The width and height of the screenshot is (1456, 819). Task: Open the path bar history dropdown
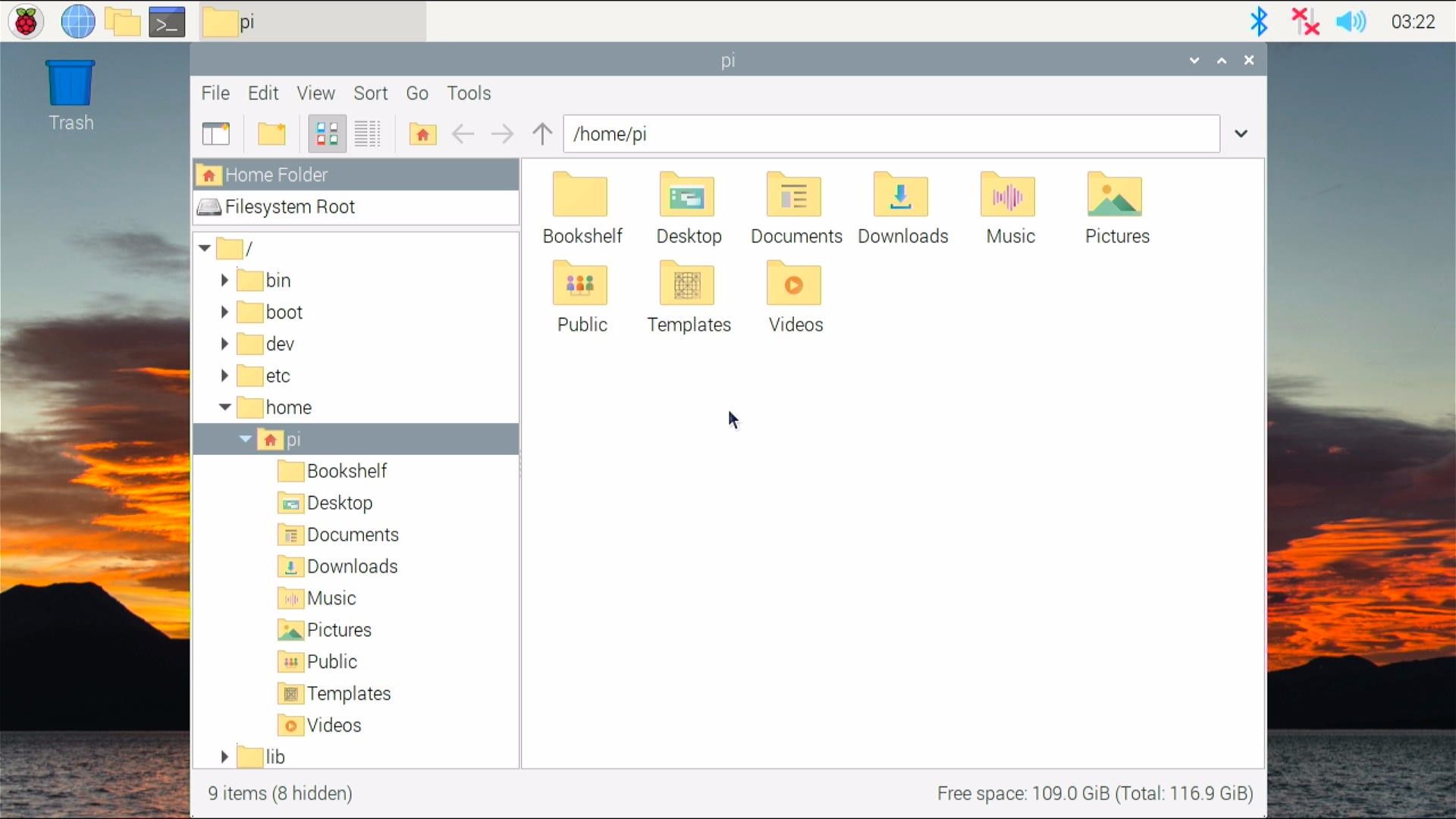pos(1241,133)
